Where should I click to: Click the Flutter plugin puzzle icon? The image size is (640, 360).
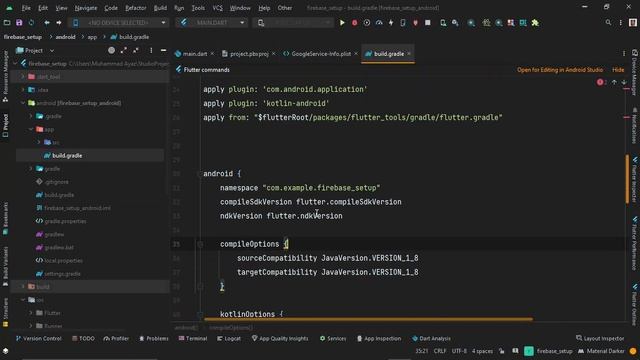[x=535, y=23]
